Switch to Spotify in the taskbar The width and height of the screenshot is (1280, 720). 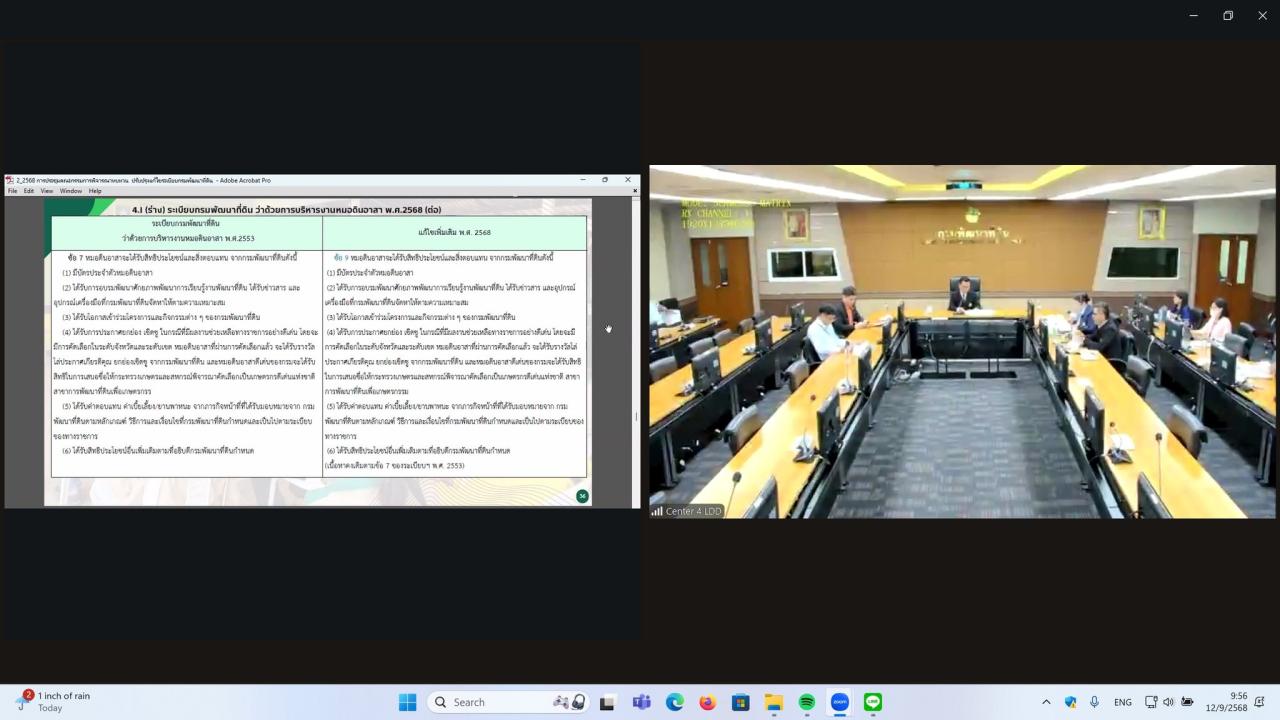point(807,702)
